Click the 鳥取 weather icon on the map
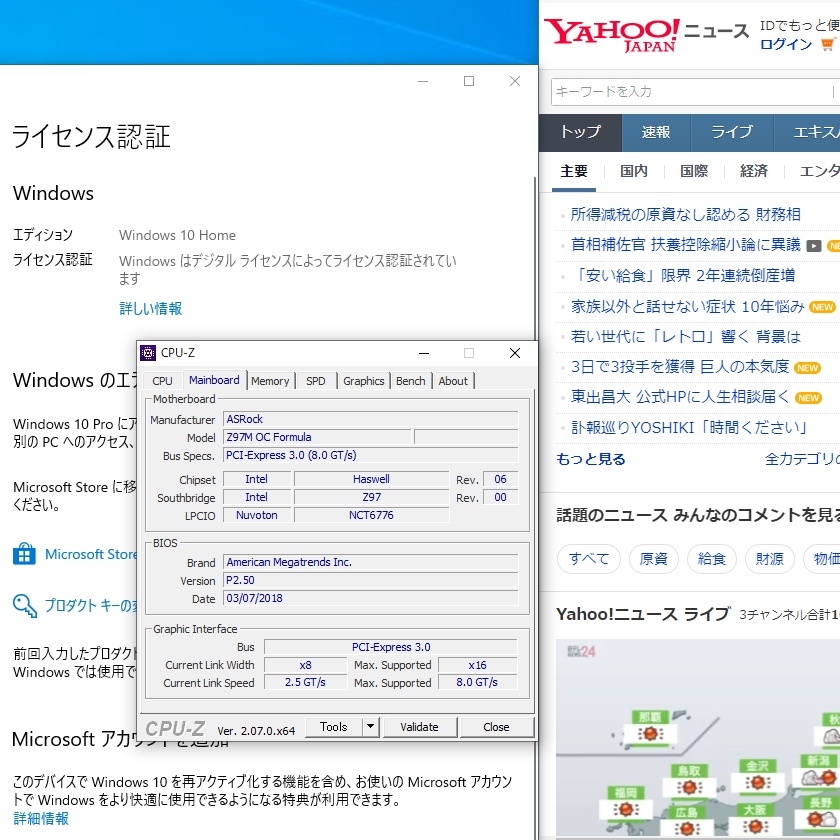 tap(689, 787)
